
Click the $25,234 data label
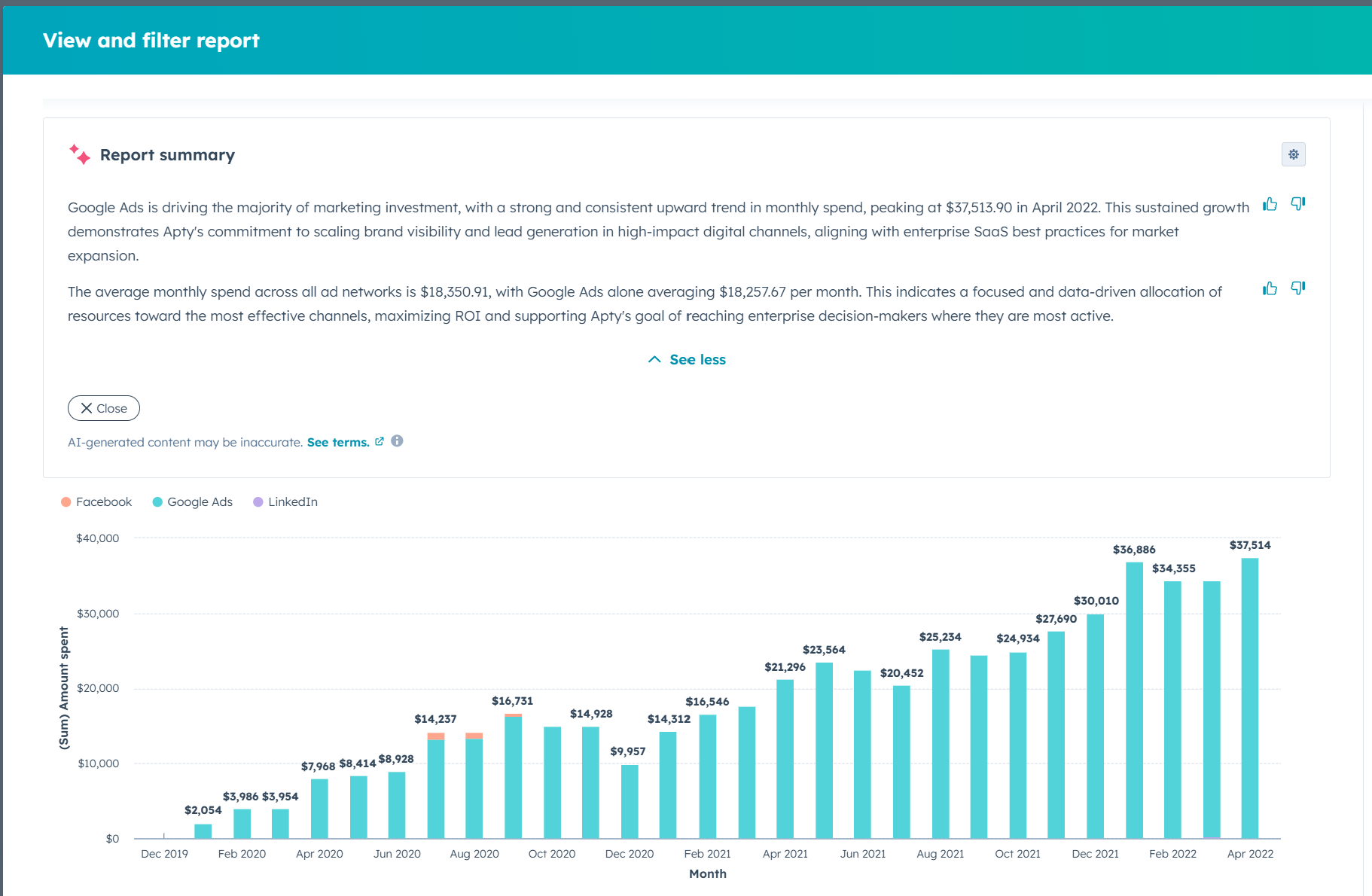[940, 637]
